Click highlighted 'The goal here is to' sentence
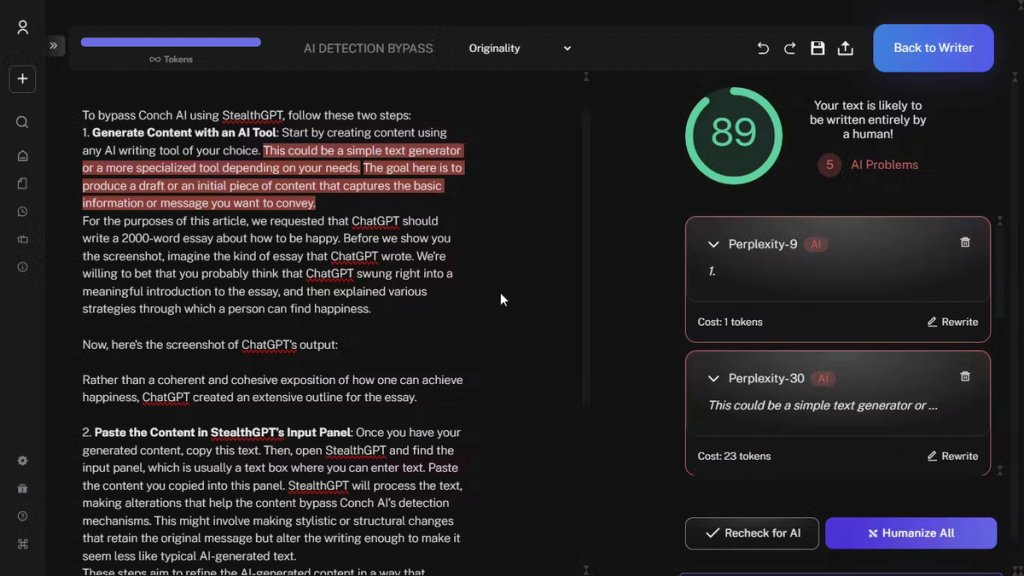Viewport: 1024px width, 576px height. point(272,185)
